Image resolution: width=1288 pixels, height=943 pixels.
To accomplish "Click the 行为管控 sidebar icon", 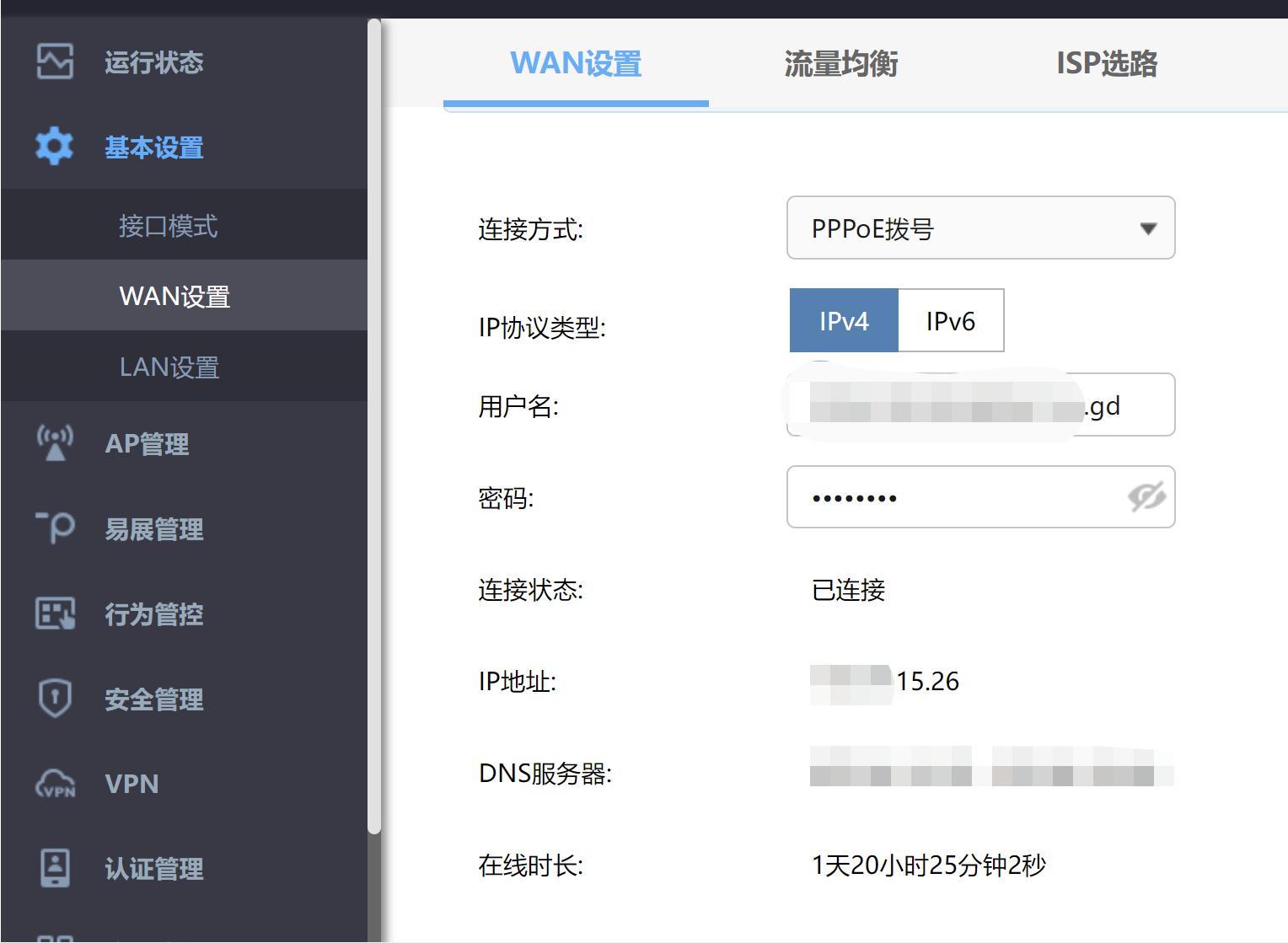I will point(54,614).
